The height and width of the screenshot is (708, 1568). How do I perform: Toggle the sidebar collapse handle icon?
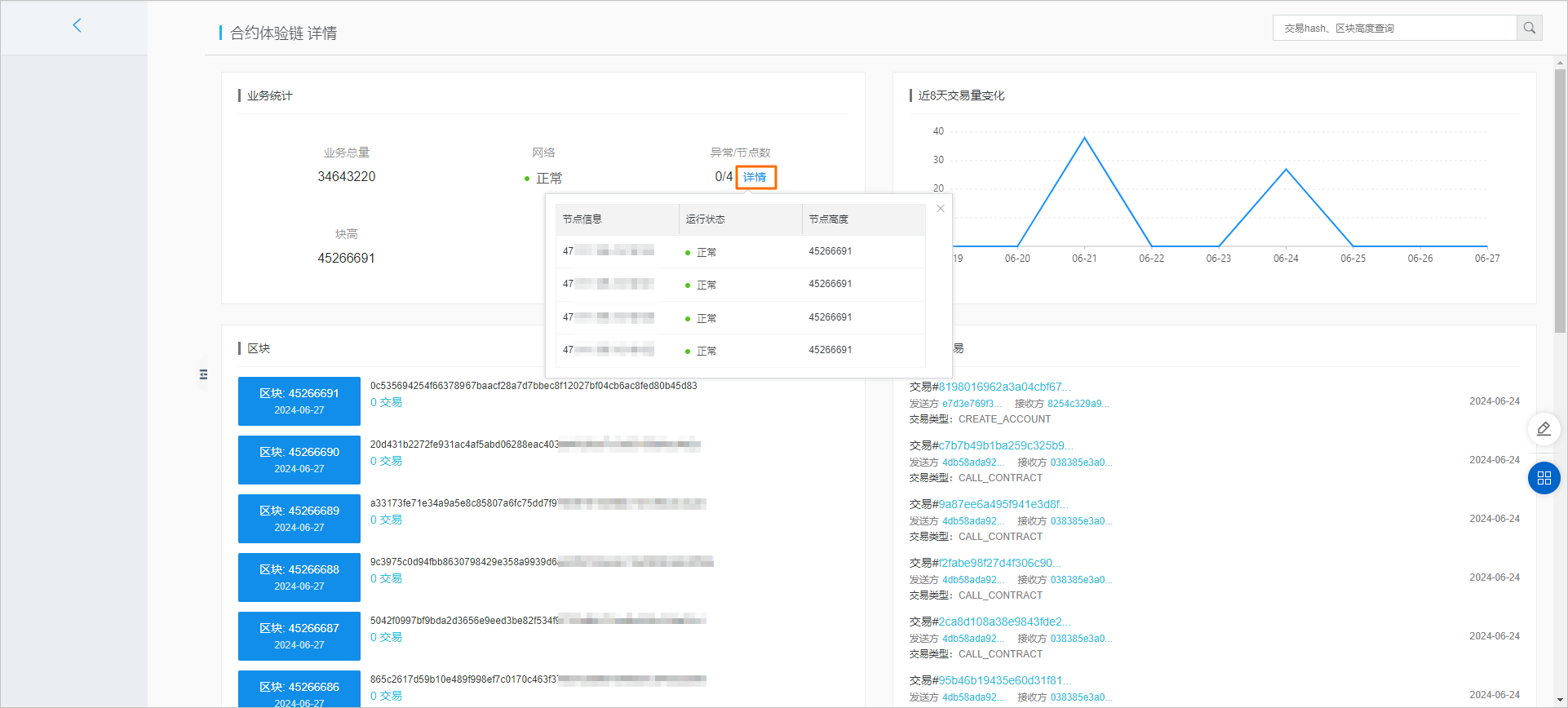point(203,374)
